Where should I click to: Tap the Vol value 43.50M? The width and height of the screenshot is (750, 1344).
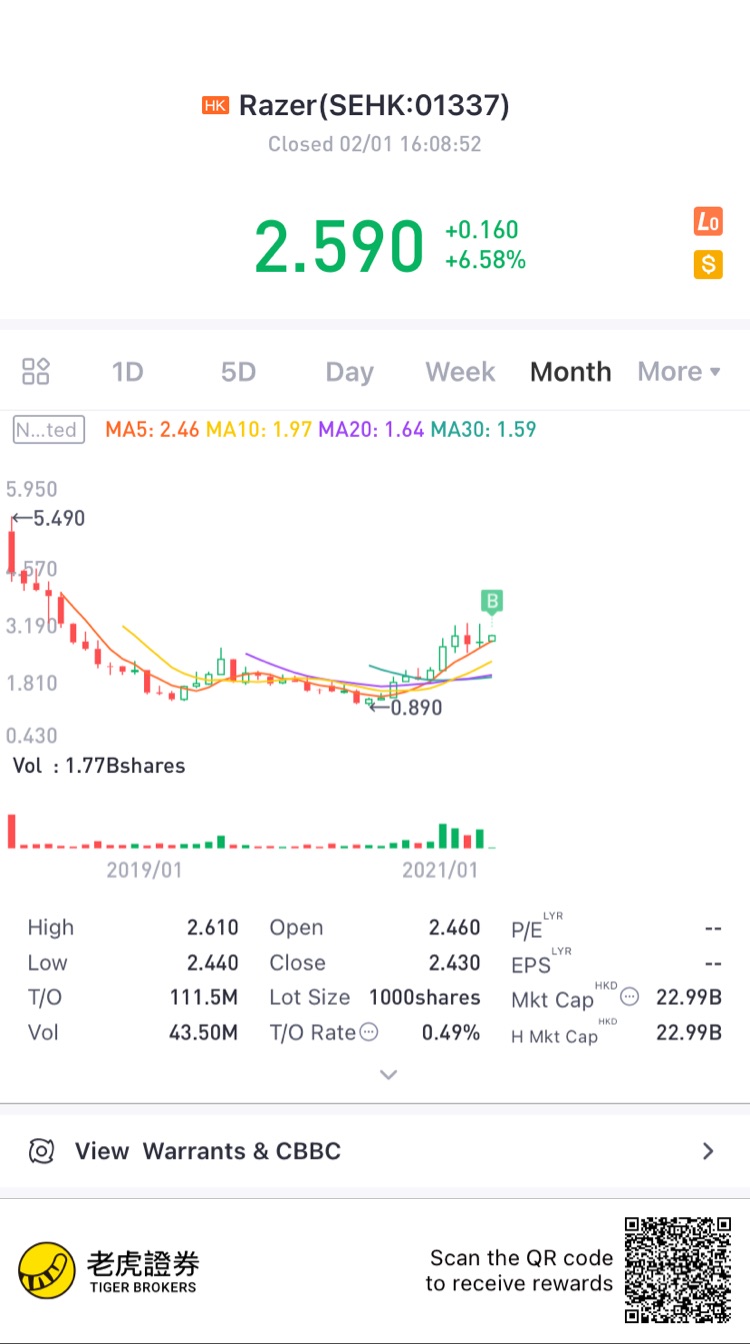click(204, 1032)
